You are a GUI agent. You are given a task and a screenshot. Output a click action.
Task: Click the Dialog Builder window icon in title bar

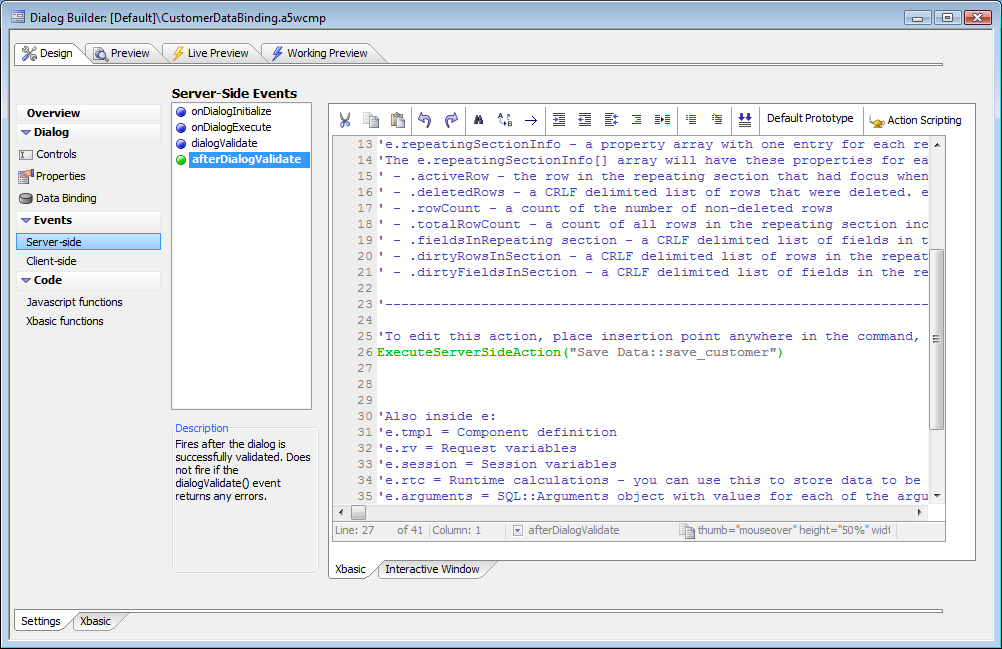coord(18,17)
